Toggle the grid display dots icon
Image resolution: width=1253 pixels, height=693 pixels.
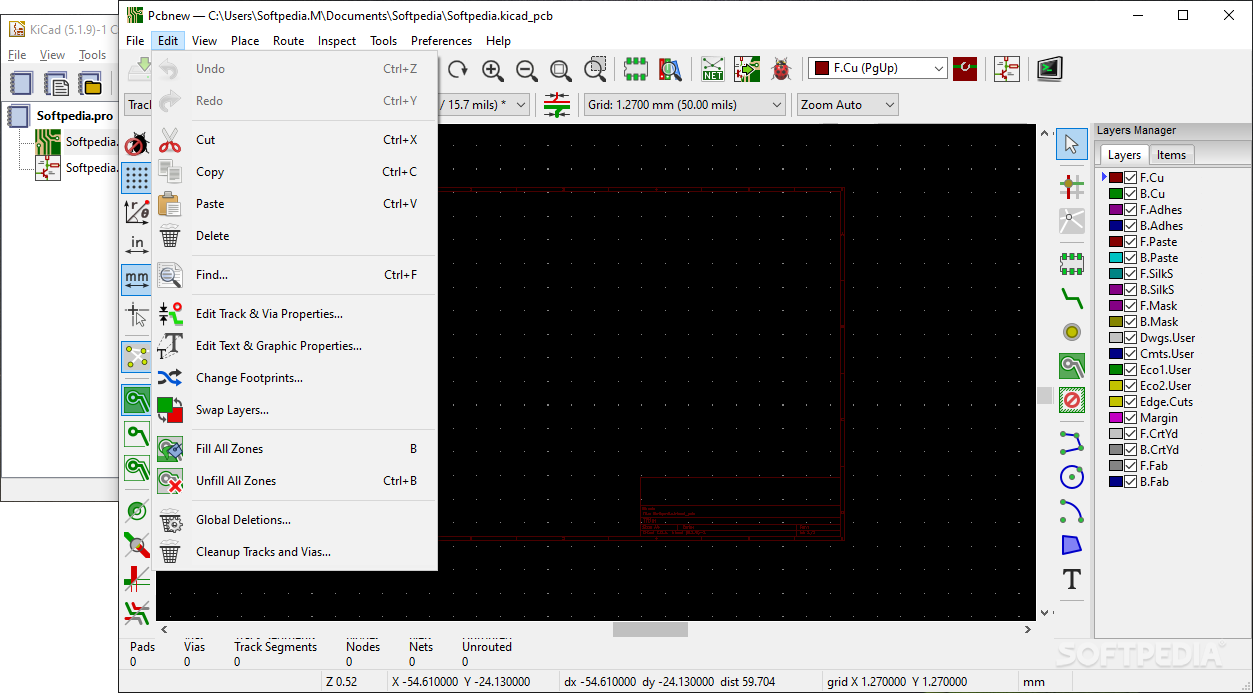(137, 178)
